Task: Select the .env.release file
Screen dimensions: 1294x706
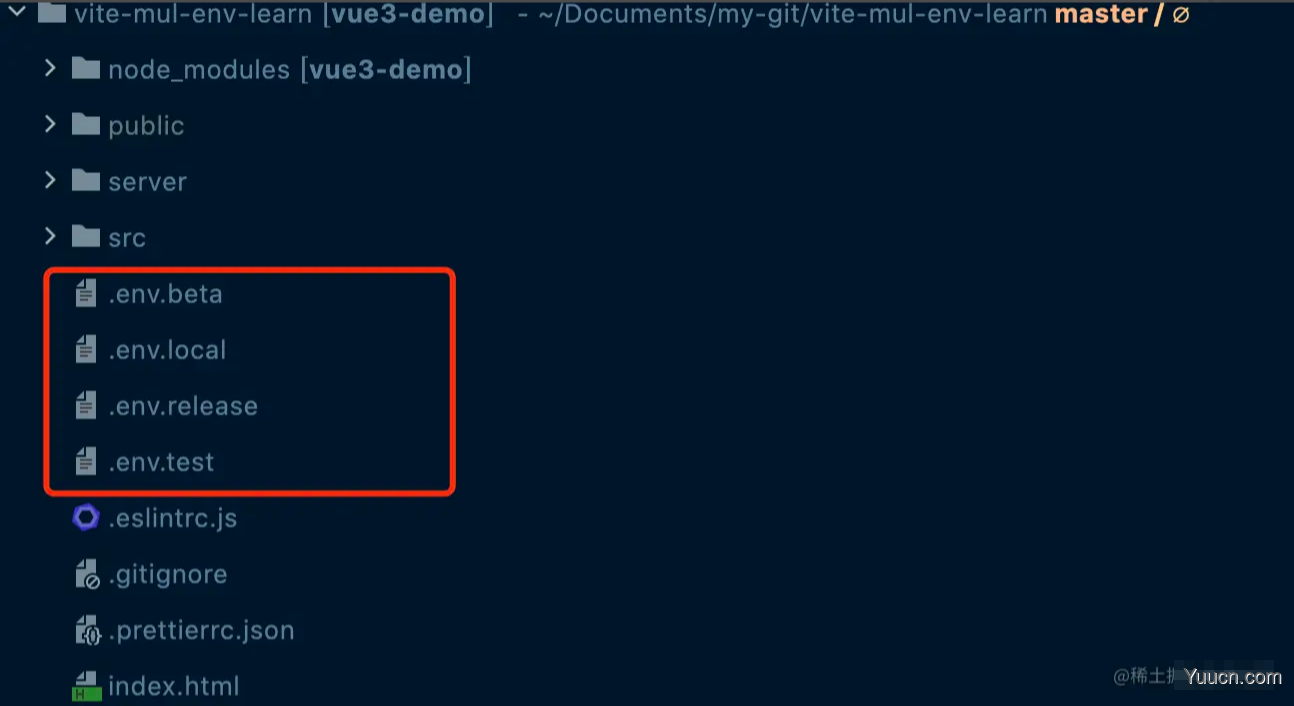Action: pyautogui.click(x=183, y=406)
